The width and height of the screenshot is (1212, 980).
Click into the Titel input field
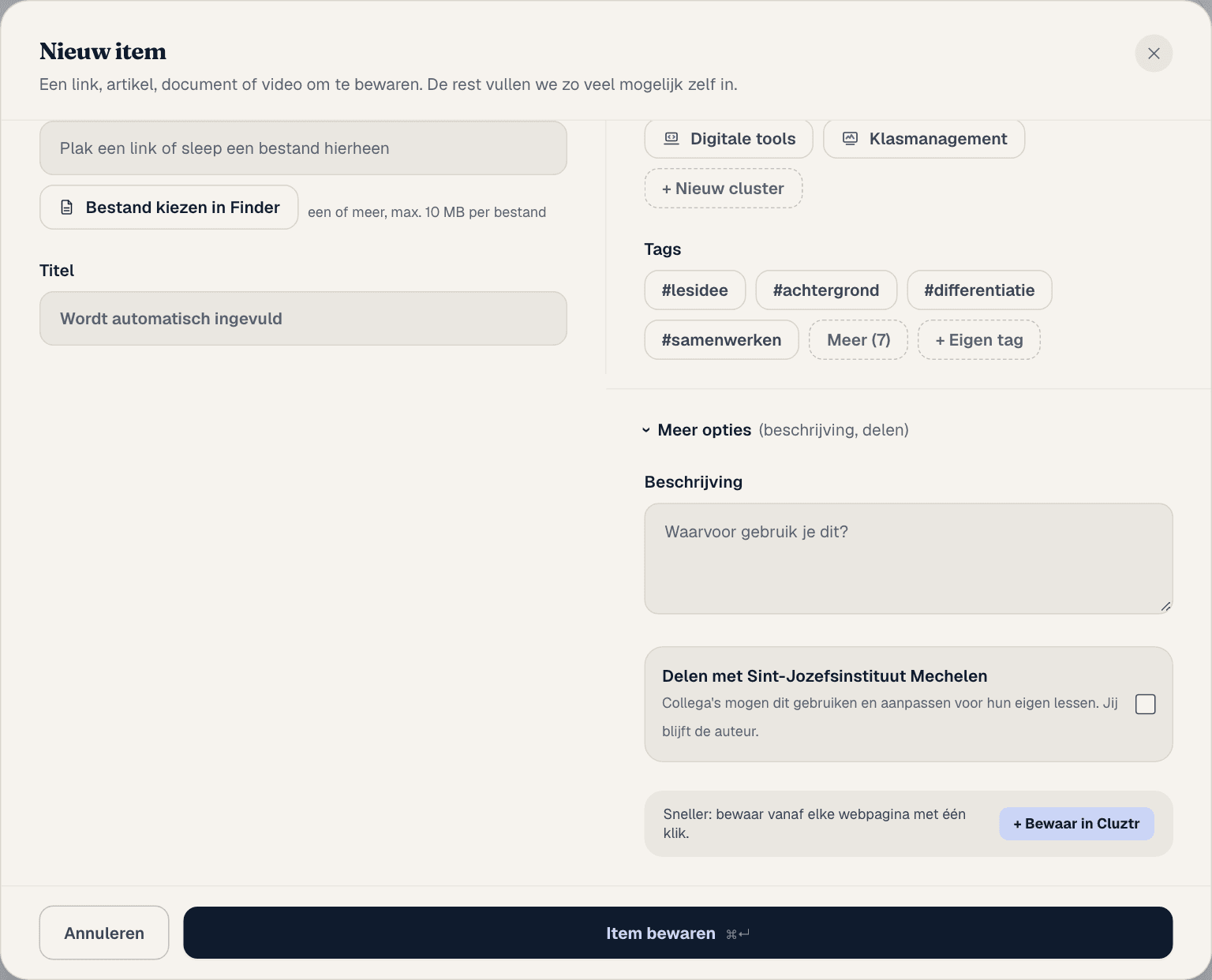303,319
